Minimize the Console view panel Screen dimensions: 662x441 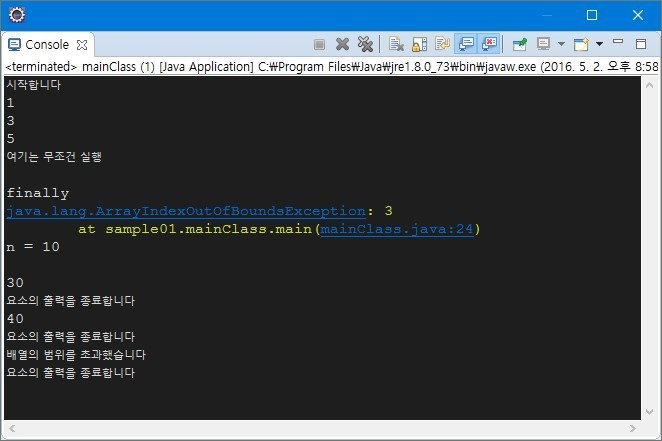click(618, 42)
